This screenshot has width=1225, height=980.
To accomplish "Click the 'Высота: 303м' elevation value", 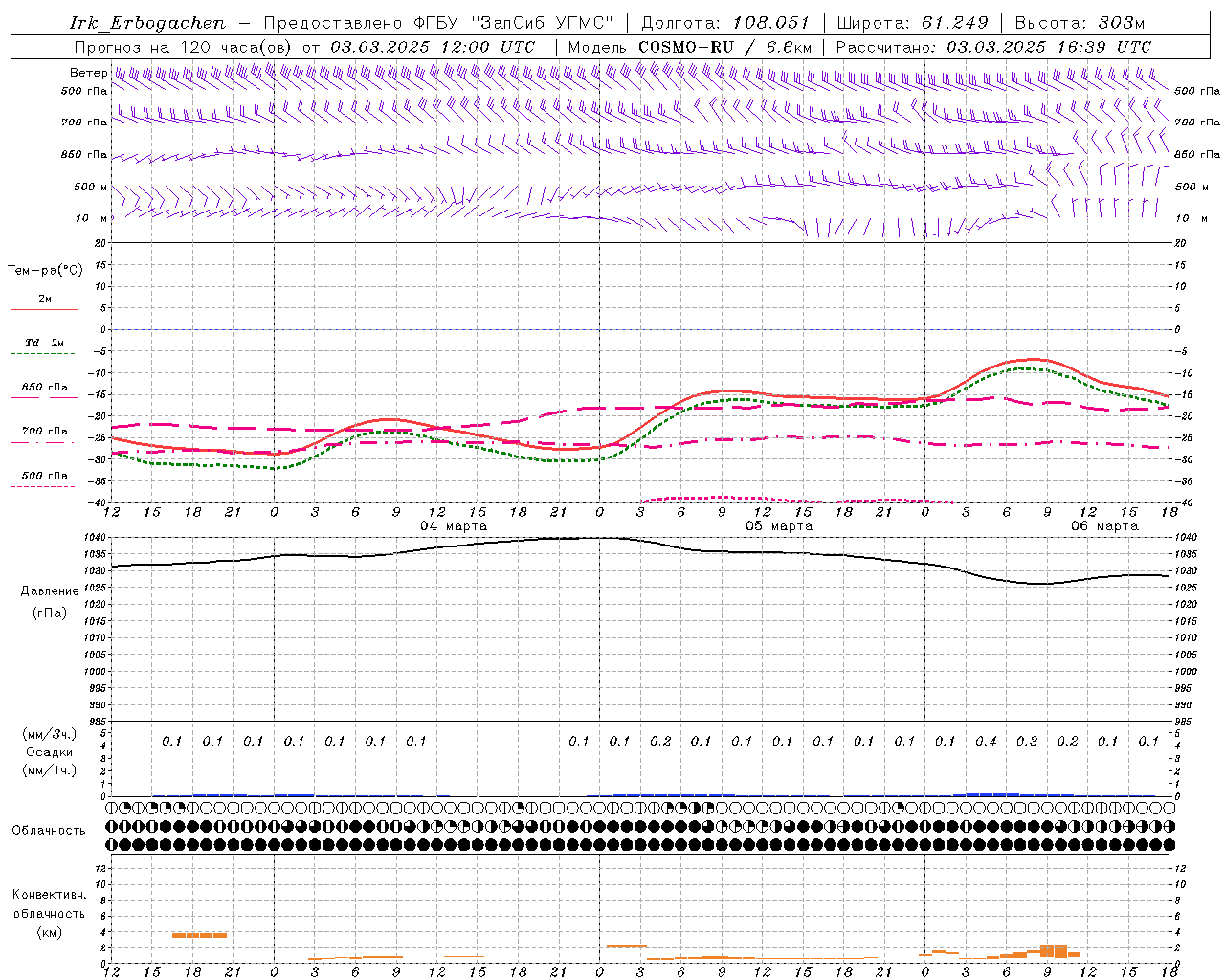I will tap(1080, 23).
